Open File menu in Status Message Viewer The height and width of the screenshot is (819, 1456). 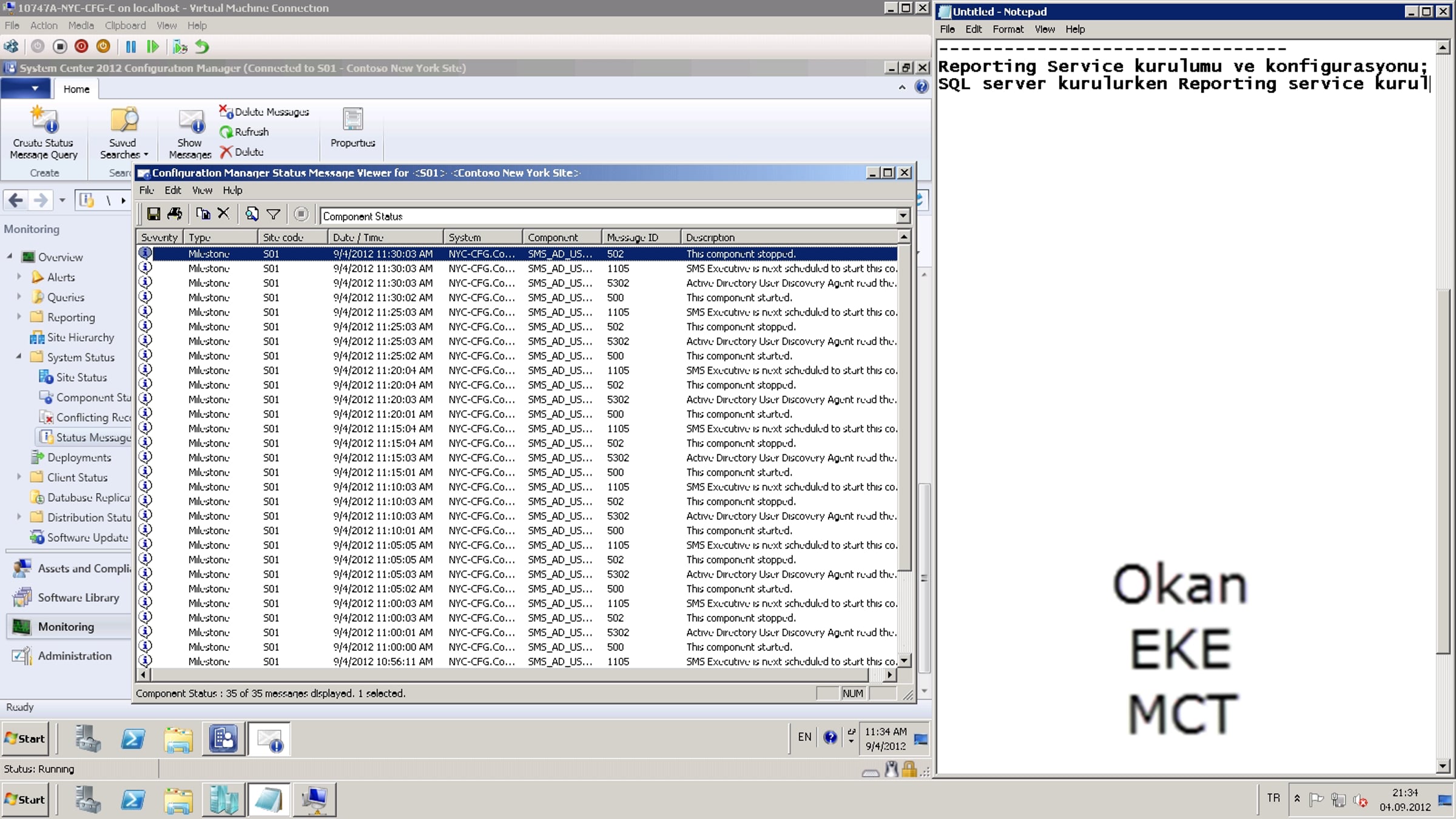pos(146,190)
